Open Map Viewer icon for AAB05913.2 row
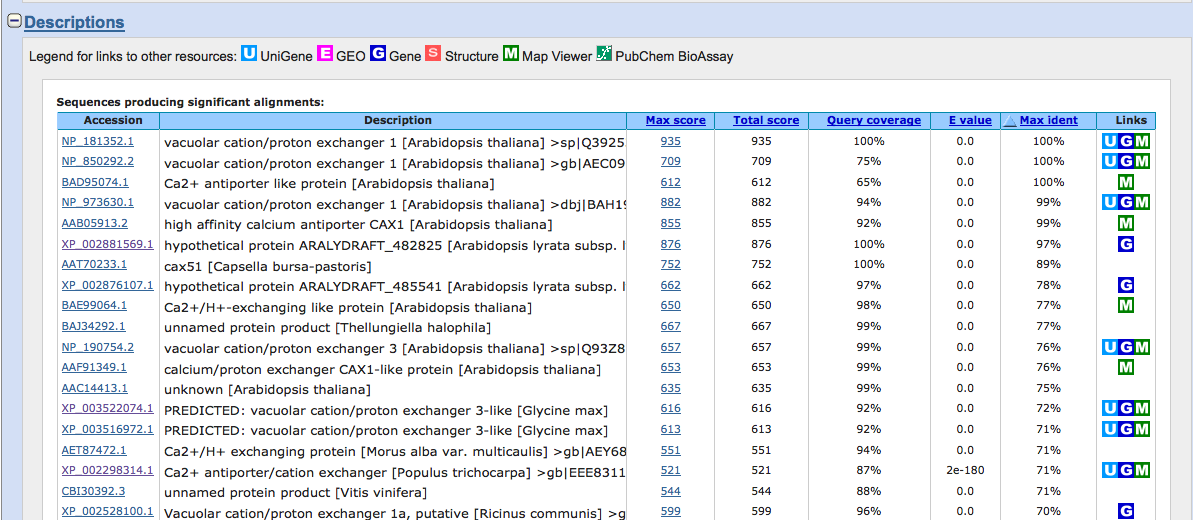 [1126, 224]
